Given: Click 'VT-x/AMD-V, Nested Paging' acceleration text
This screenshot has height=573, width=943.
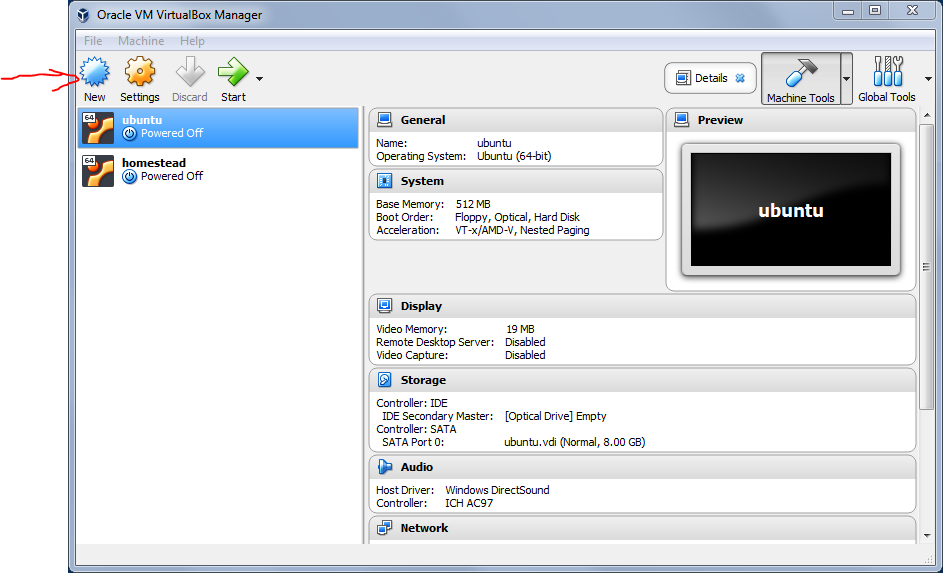Looking at the screenshot, I should coord(522,230).
